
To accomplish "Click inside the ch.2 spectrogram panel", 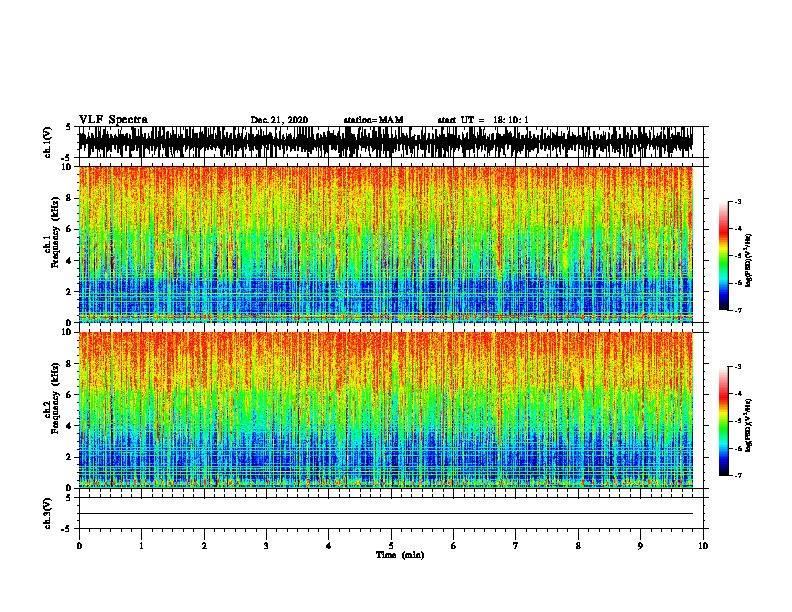I will click(385, 410).
